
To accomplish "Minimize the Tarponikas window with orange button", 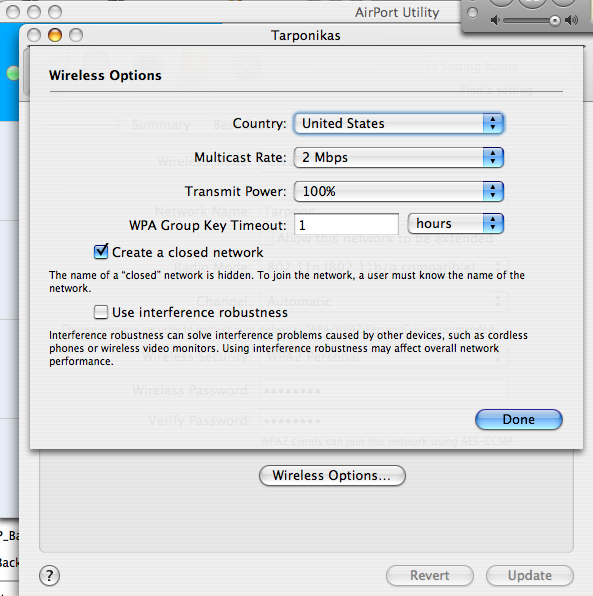I will point(55,35).
